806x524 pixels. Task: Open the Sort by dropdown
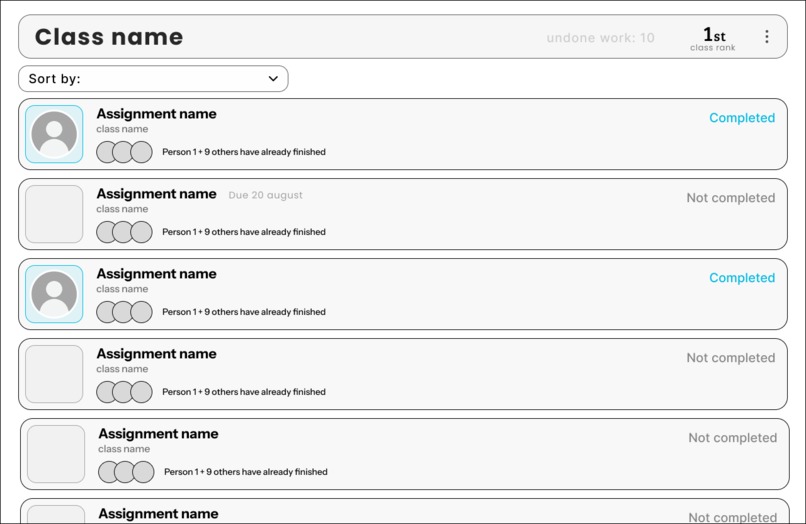[153, 79]
